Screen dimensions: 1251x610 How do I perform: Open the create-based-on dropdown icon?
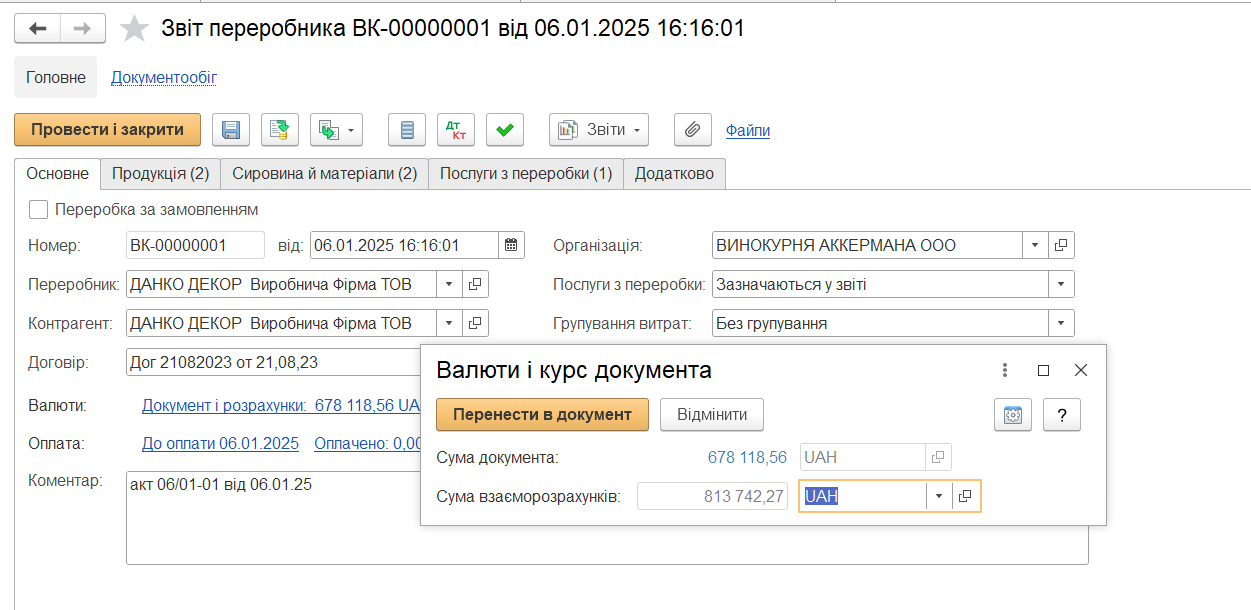click(x=336, y=130)
